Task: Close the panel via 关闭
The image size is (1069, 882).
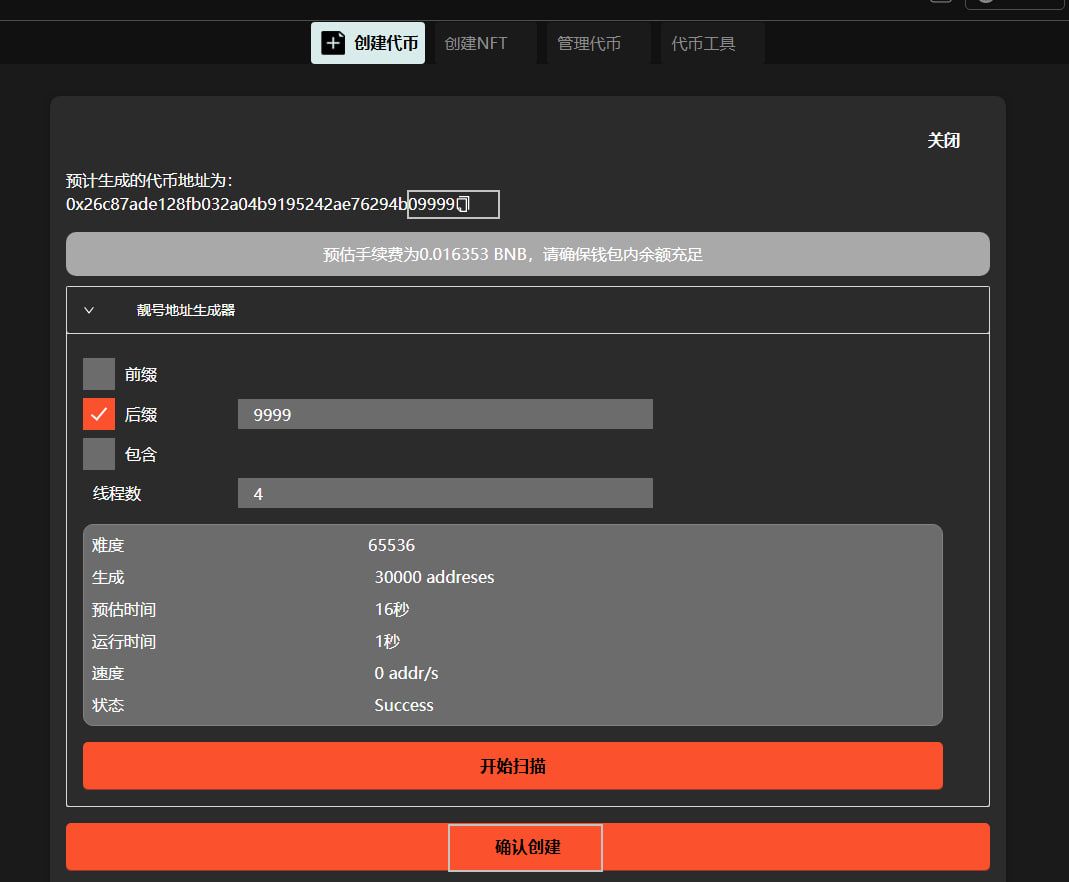Action: pyautogui.click(x=943, y=140)
